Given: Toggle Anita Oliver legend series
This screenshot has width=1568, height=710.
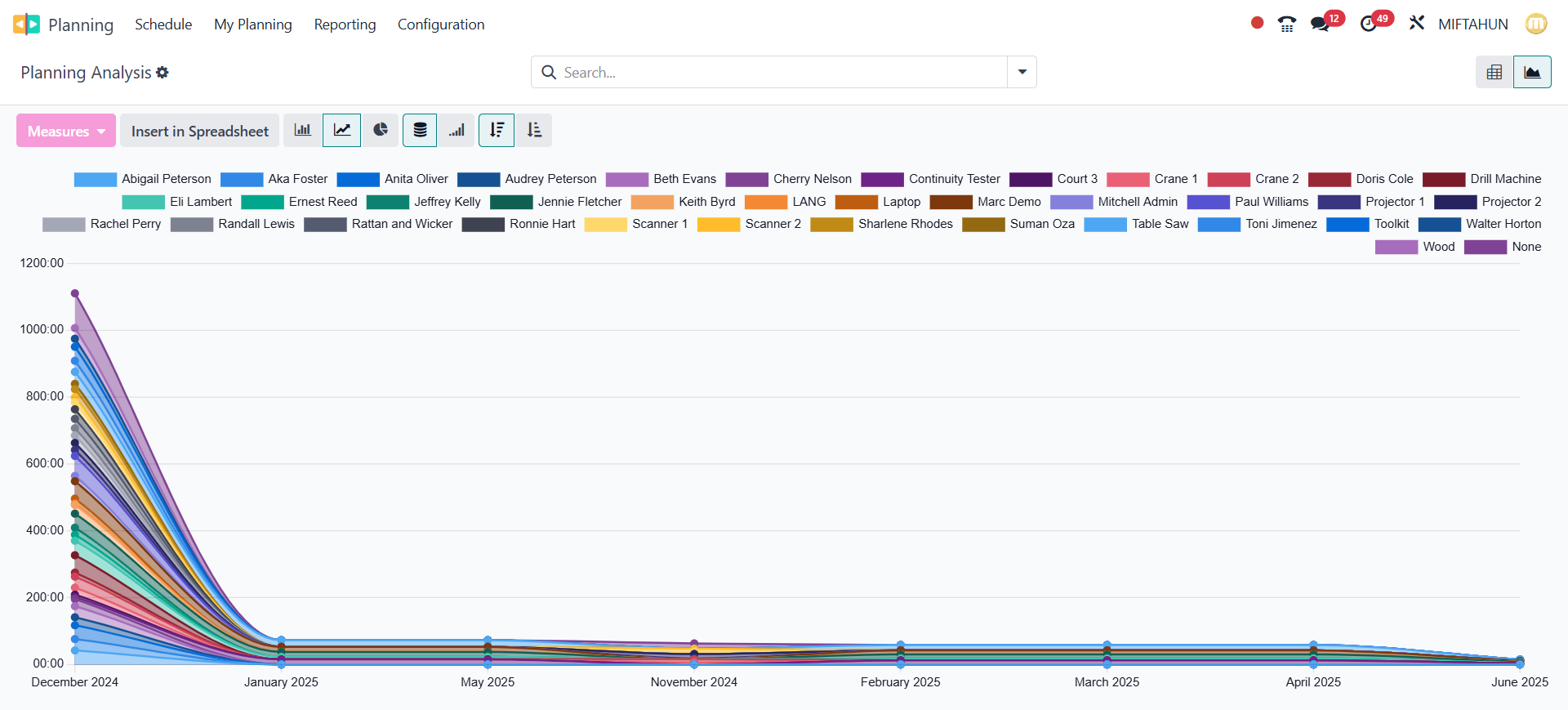Looking at the screenshot, I should pyautogui.click(x=392, y=179).
